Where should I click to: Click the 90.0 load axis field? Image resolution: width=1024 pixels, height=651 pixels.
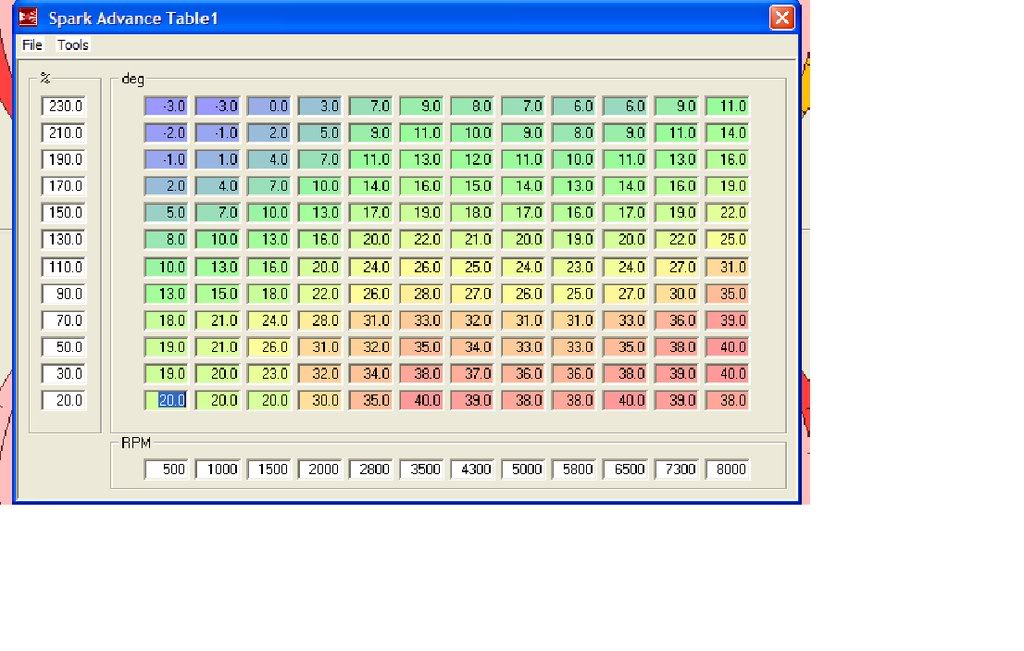[x=63, y=293]
